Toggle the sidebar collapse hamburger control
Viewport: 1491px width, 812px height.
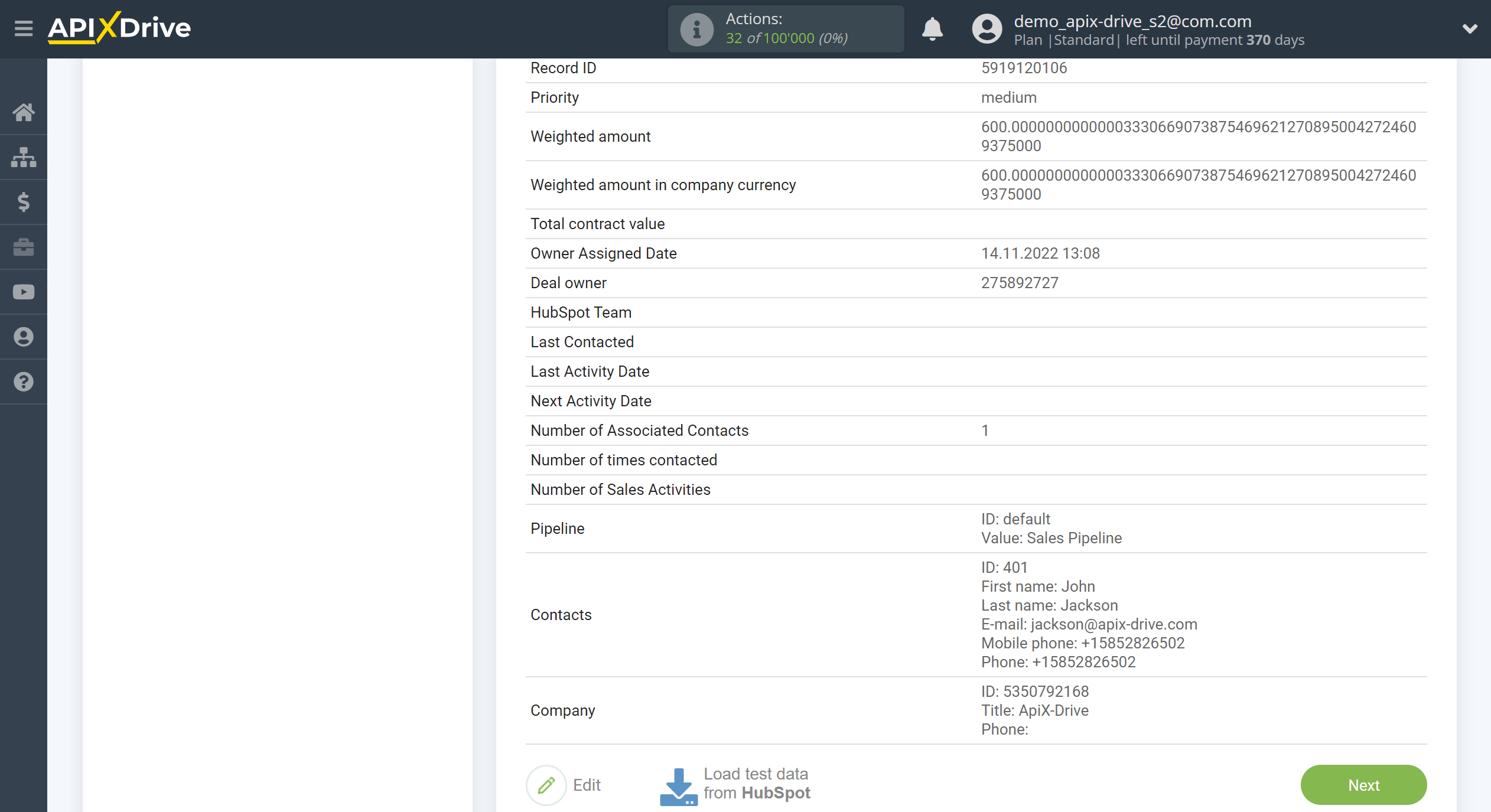(23, 29)
